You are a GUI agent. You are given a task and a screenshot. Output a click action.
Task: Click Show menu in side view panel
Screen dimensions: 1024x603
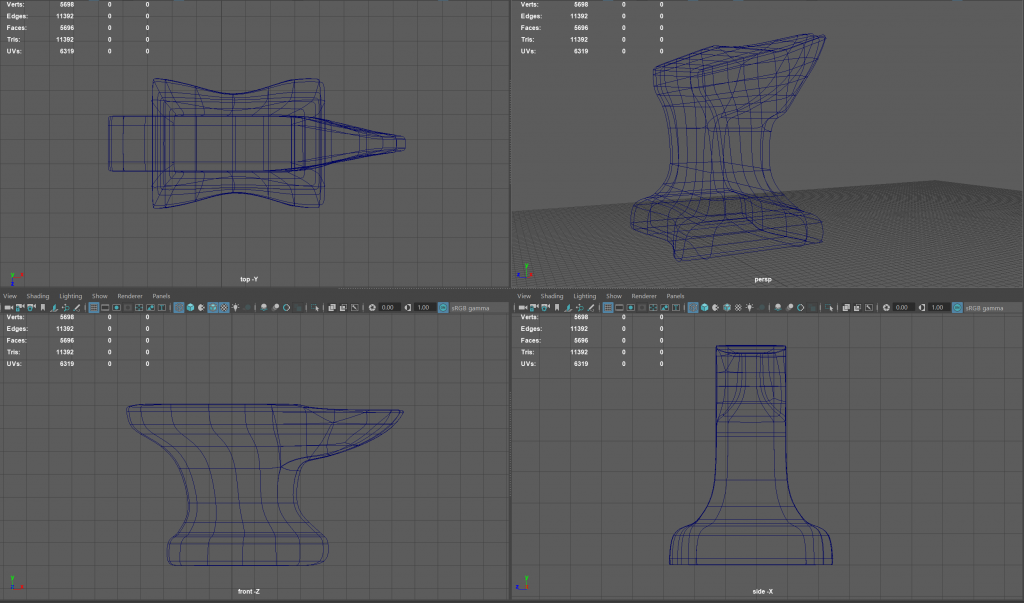tap(613, 297)
